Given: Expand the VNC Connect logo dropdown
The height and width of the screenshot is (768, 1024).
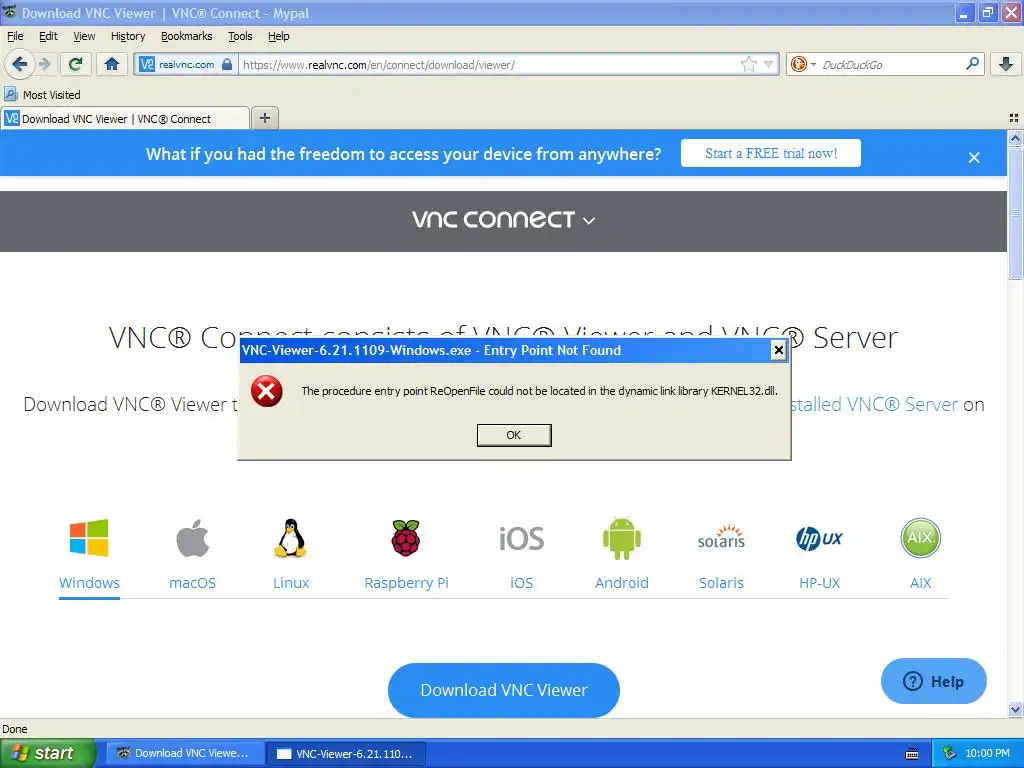Looking at the screenshot, I should tap(504, 220).
